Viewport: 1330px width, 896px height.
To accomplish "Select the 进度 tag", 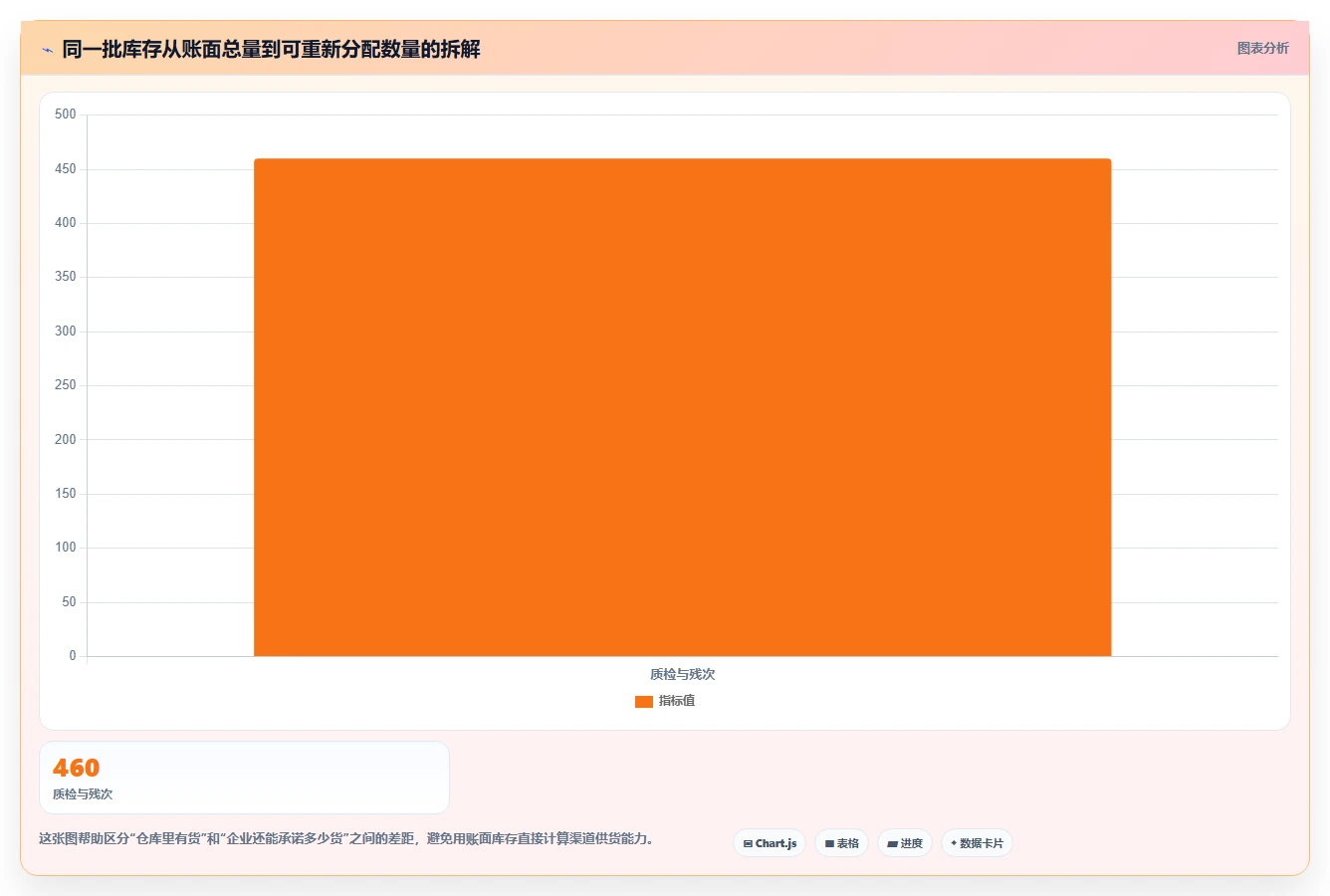I will 905,843.
